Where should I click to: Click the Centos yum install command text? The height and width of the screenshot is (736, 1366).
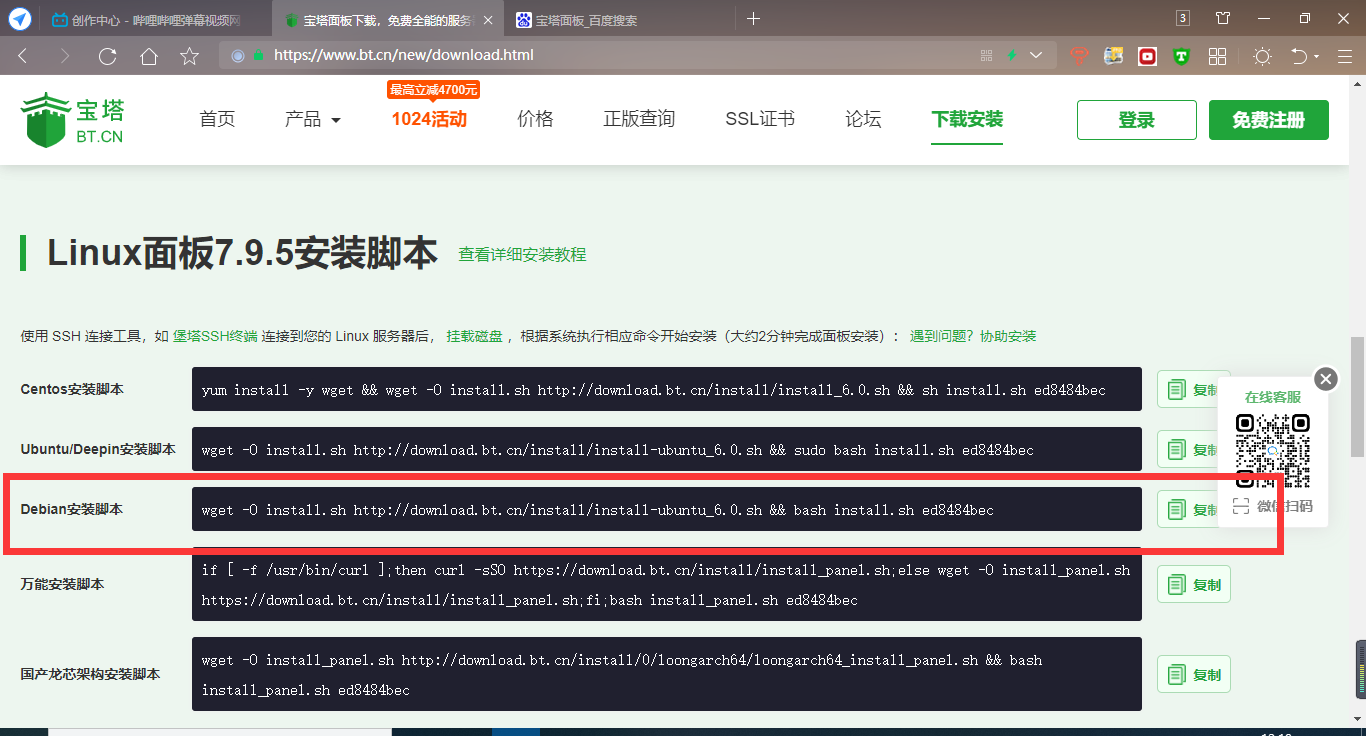coord(654,390)
